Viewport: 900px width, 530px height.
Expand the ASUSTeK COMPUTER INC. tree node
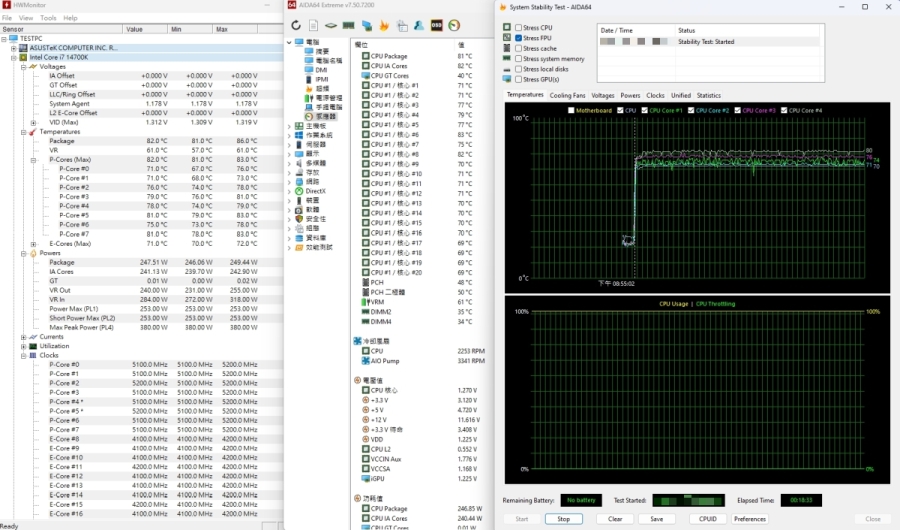(x=13, y=48)
